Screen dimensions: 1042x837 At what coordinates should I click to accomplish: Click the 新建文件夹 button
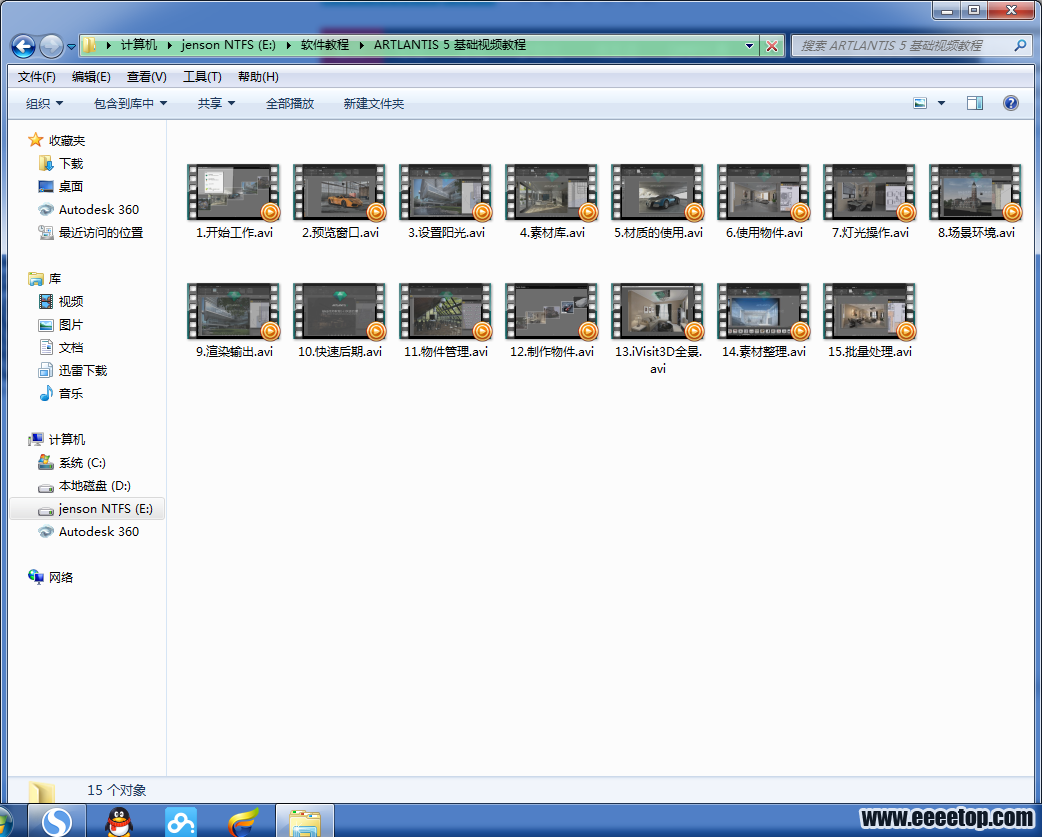[x=373, y=104]
